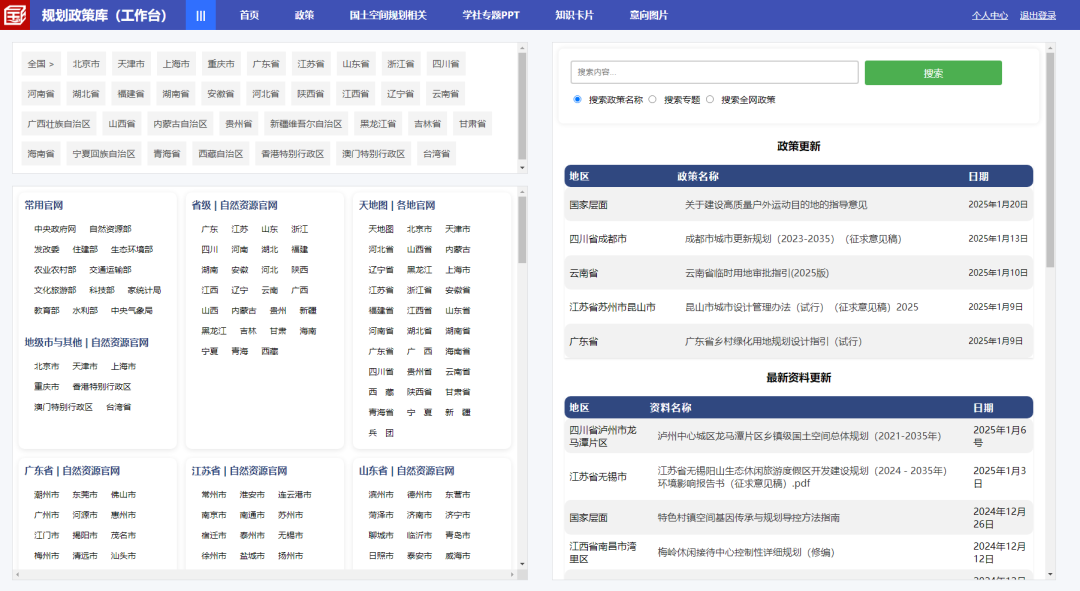Open 泸州中心城区龙马潭片区 resource row
The height and width of the screenshot is (591, 1080).
pyautogui.click(x=798, y=436)
